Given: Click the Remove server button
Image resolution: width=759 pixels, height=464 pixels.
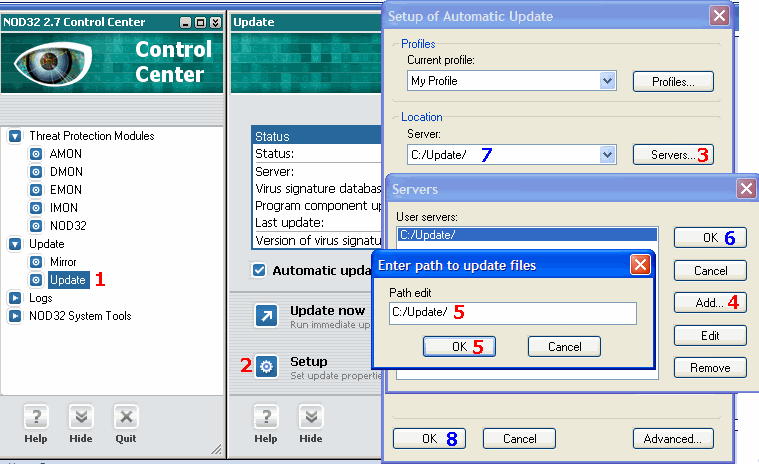Looking at the screenshot, I should click(710, 368).
